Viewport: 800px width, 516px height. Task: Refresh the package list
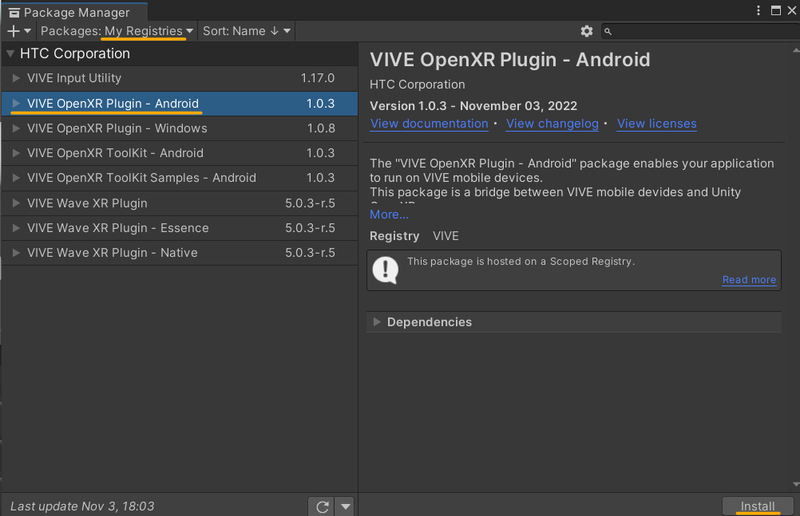(322, 507)
